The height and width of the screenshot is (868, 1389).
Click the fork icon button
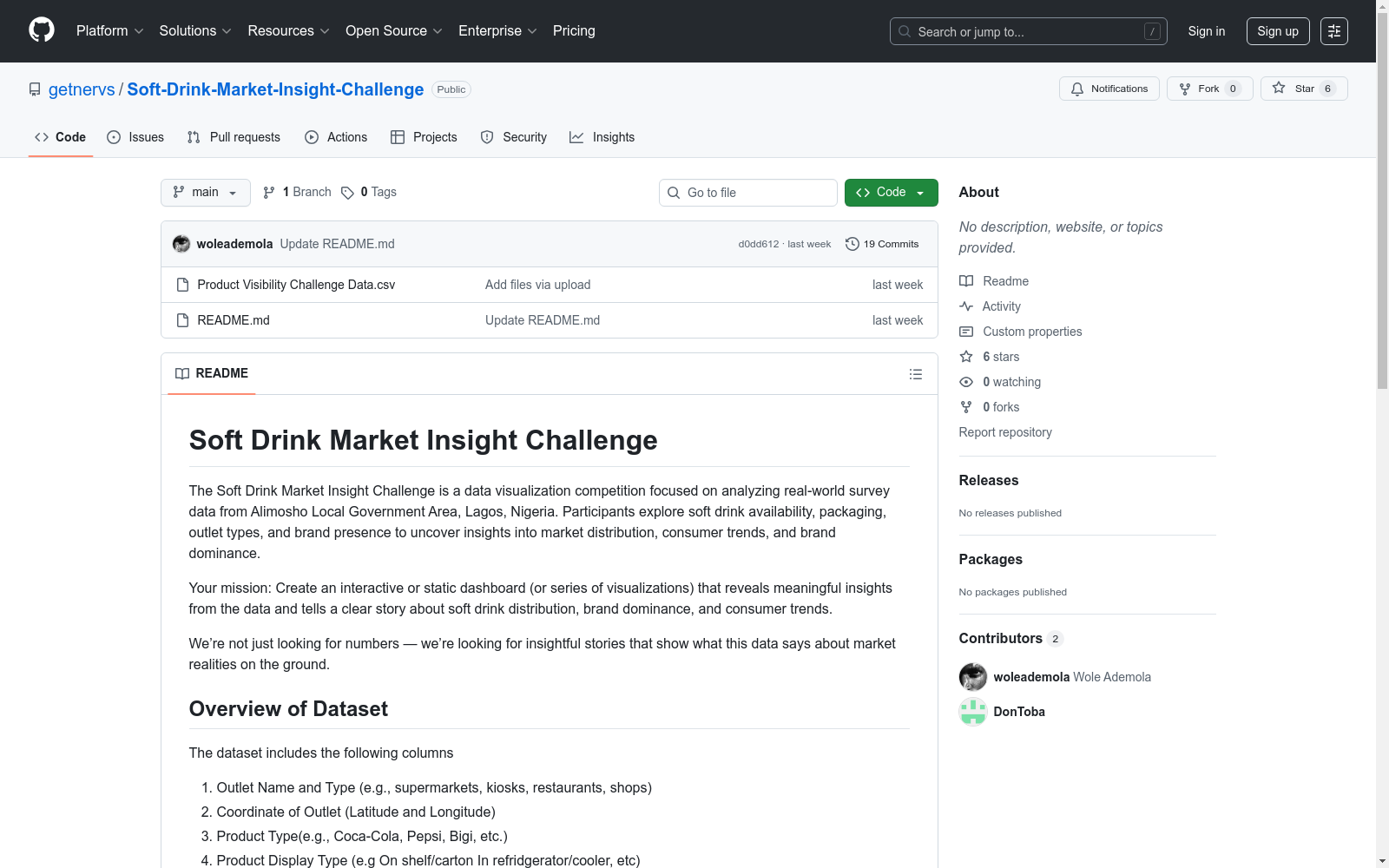pos(1185,89)
